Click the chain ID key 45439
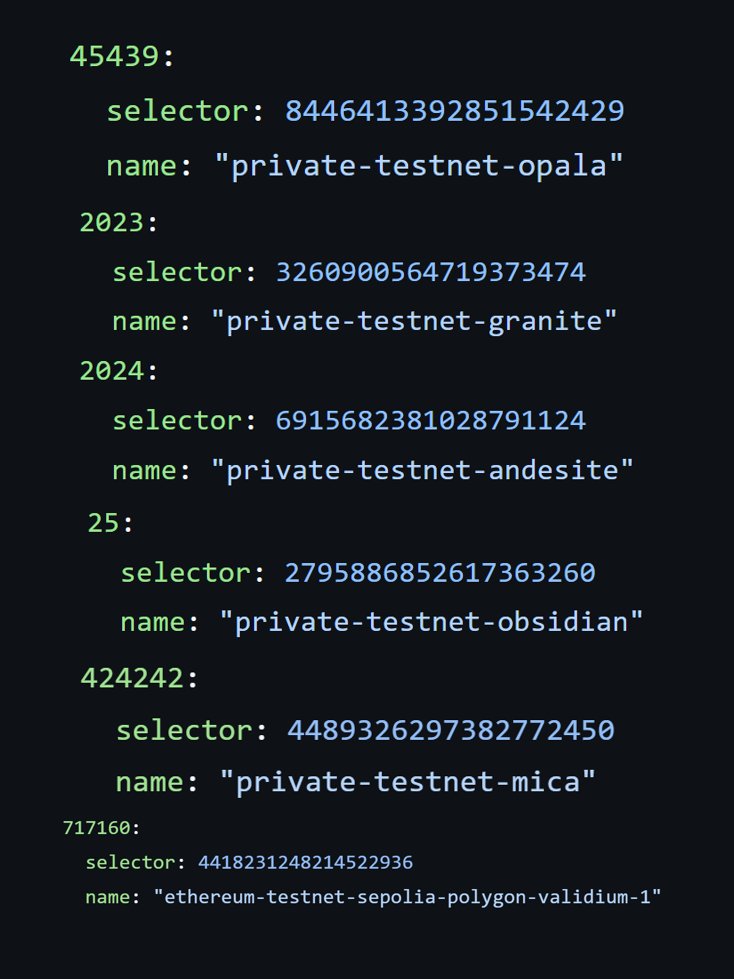The width and height of the screenshot is (734, 979). click(114, 56)
